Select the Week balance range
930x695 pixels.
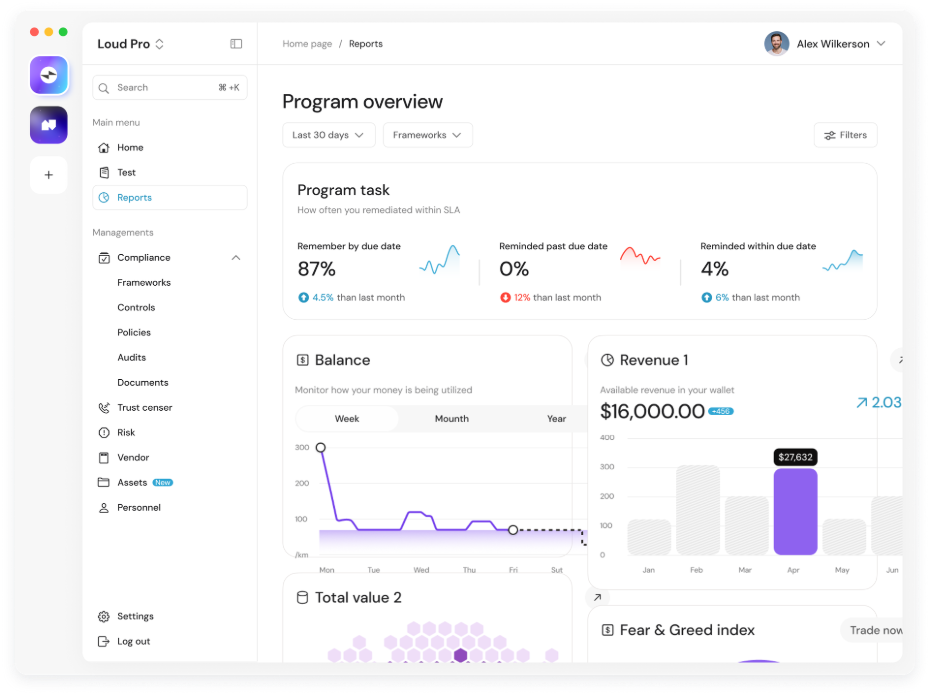347,419
